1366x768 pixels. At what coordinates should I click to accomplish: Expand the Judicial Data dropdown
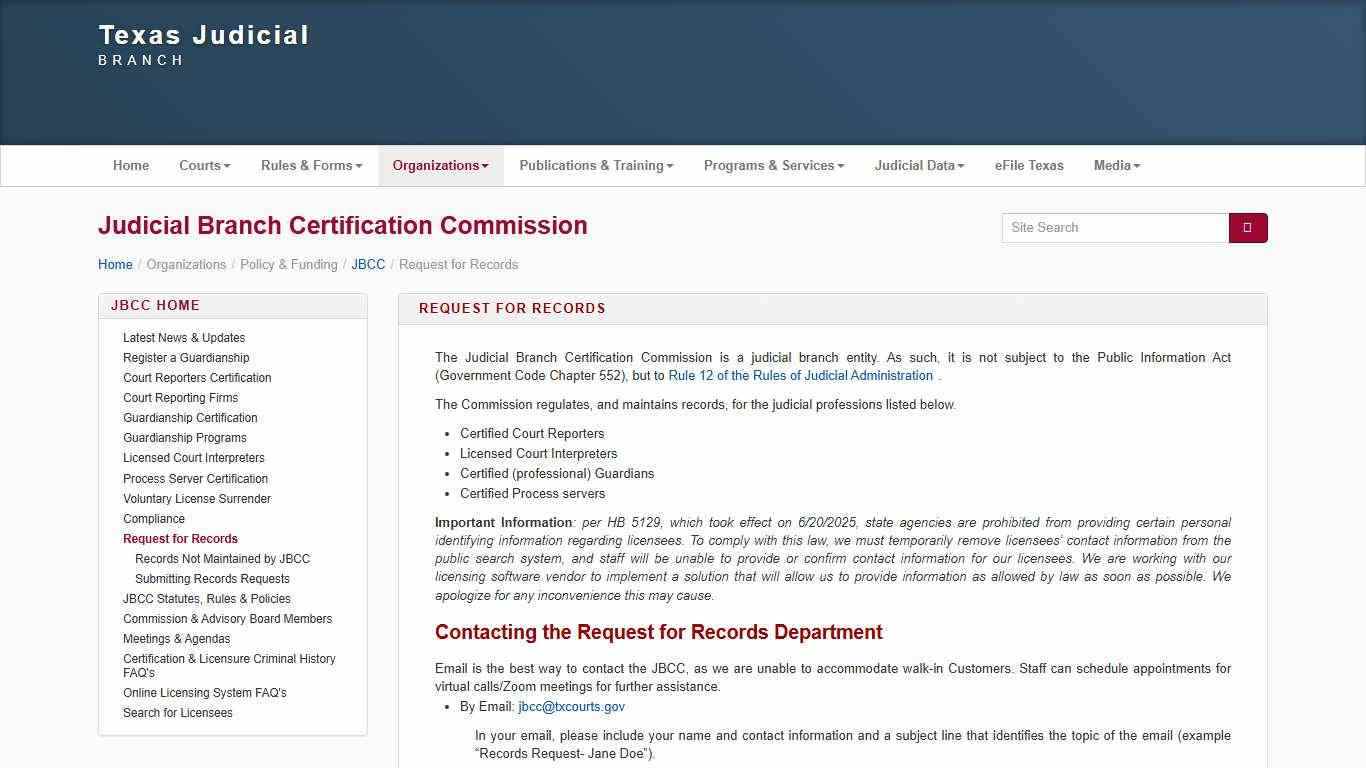919,166
